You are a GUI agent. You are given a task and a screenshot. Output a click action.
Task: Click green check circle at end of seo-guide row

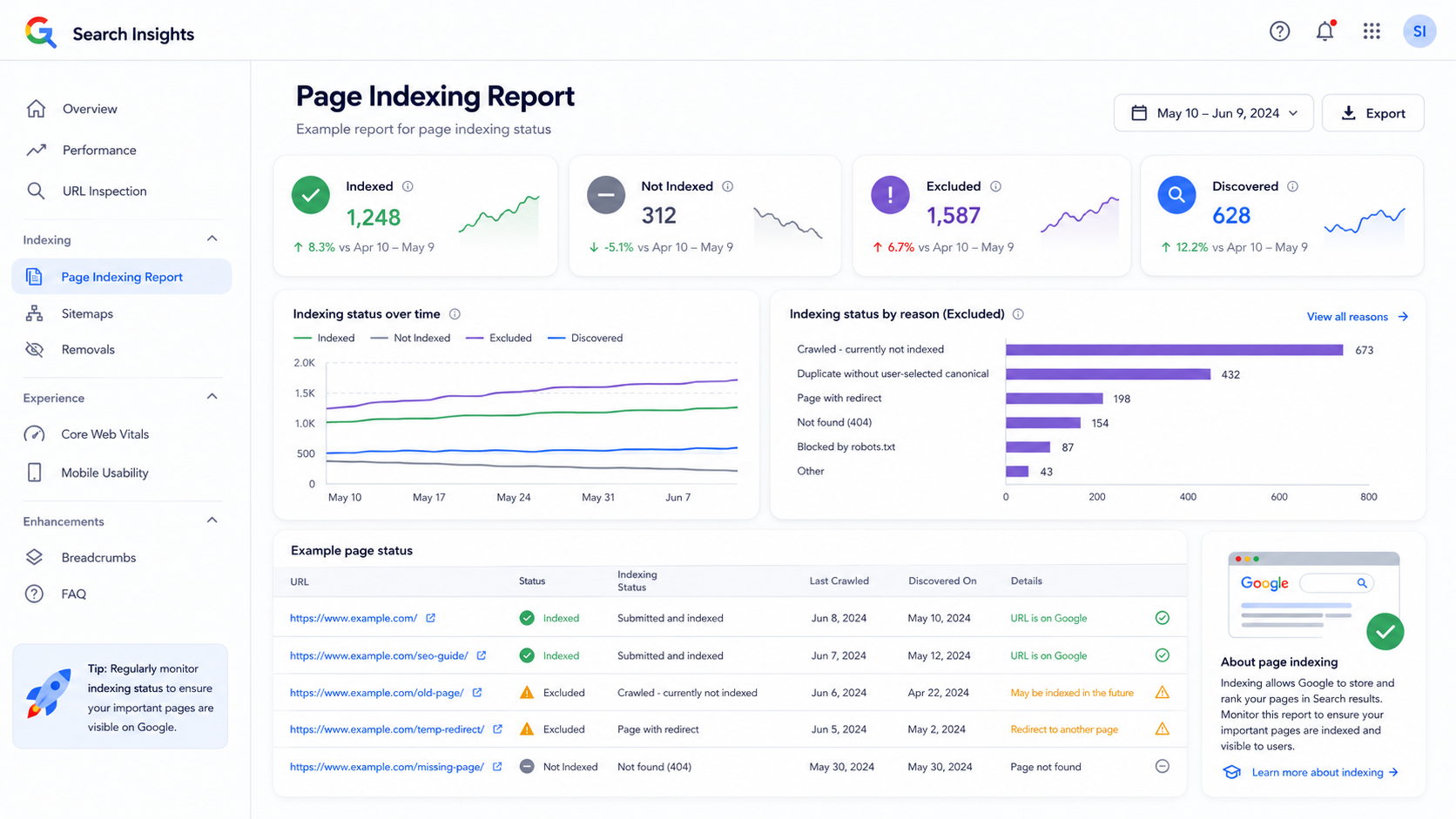[1162, 655]
